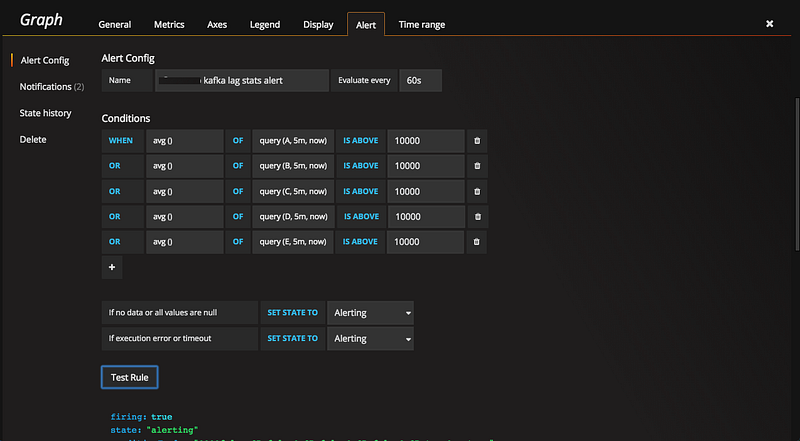
Task: Open the Time range tab
Action: 422,24
